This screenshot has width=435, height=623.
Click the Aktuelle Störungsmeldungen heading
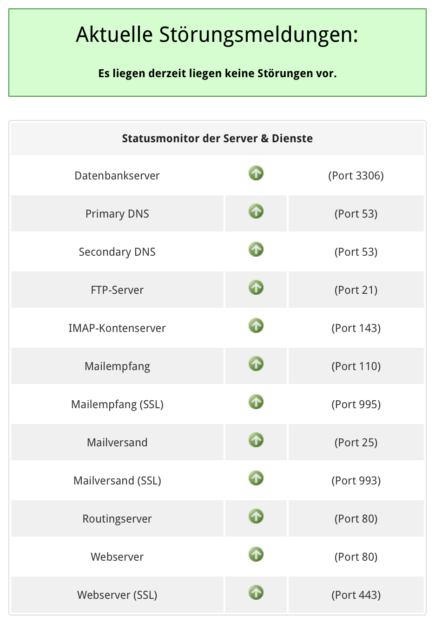tap(217, 34)
